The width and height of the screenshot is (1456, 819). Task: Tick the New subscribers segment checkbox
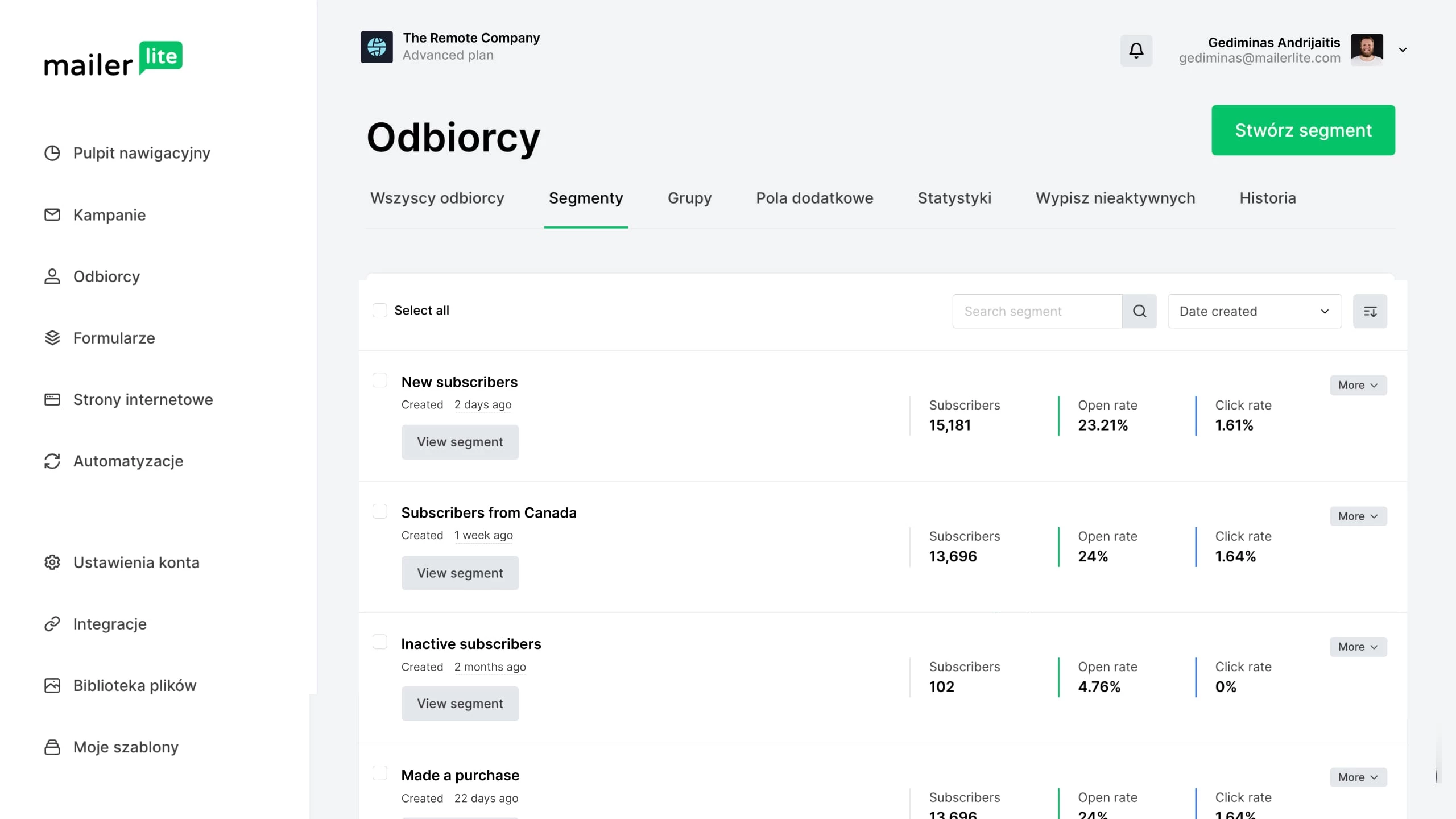379,380
